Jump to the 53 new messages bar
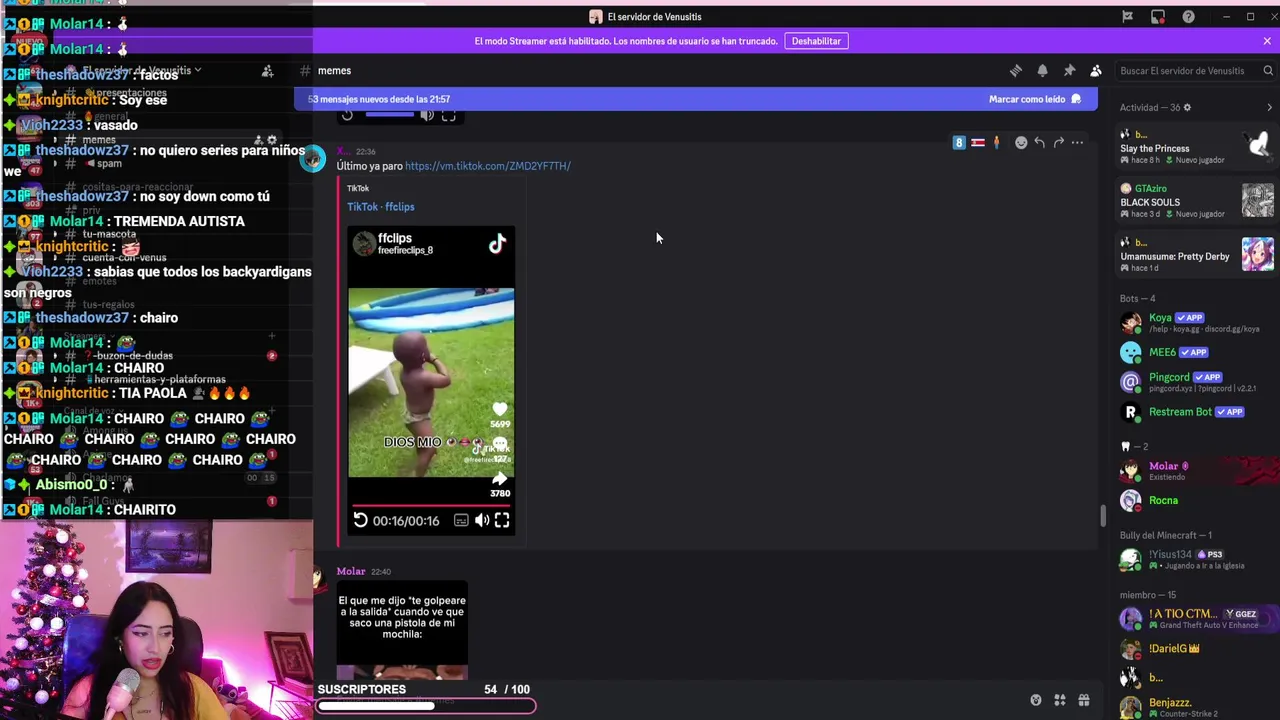The height and width of the screenshot is (720, 1280). coord(696,99)
